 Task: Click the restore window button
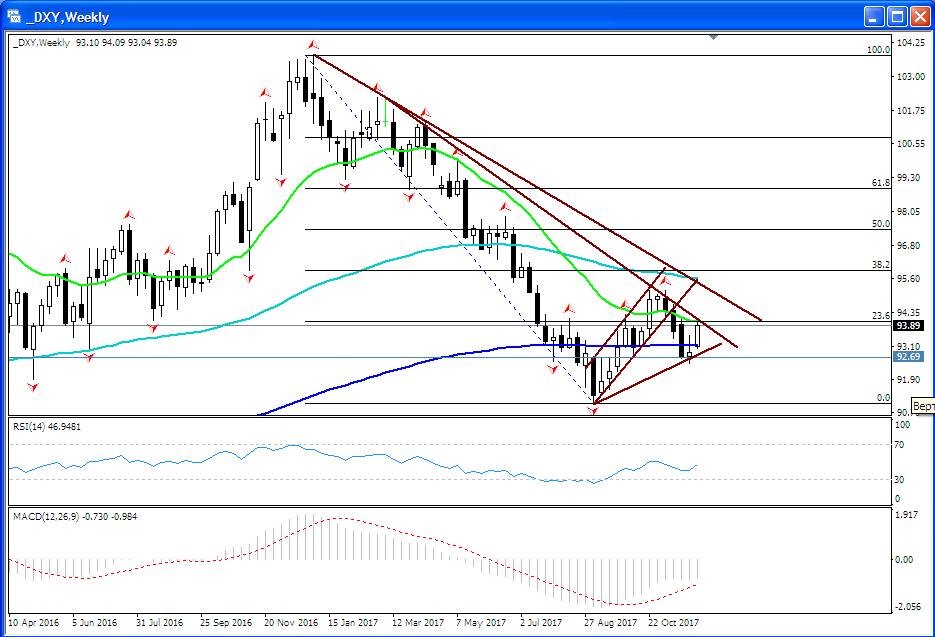point(898,17)
